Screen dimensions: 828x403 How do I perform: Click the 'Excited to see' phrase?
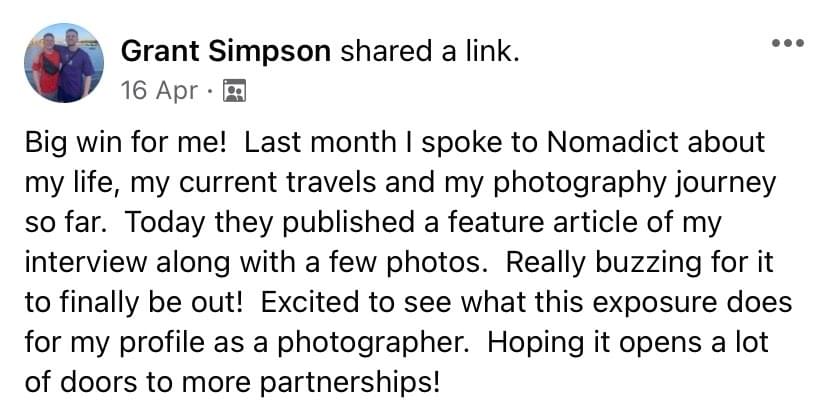tap(357, 303)
